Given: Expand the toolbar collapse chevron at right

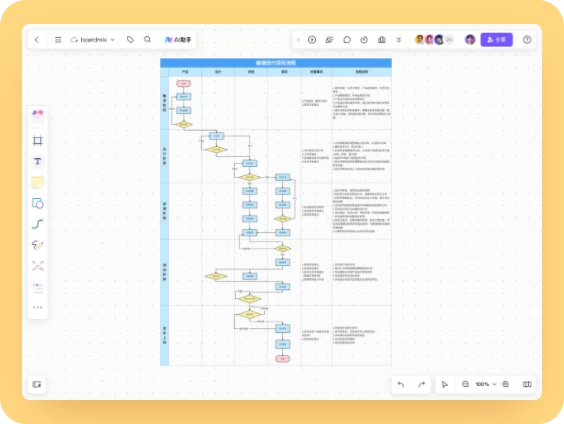Looking at the screenshot, I should tap(298, 40).
